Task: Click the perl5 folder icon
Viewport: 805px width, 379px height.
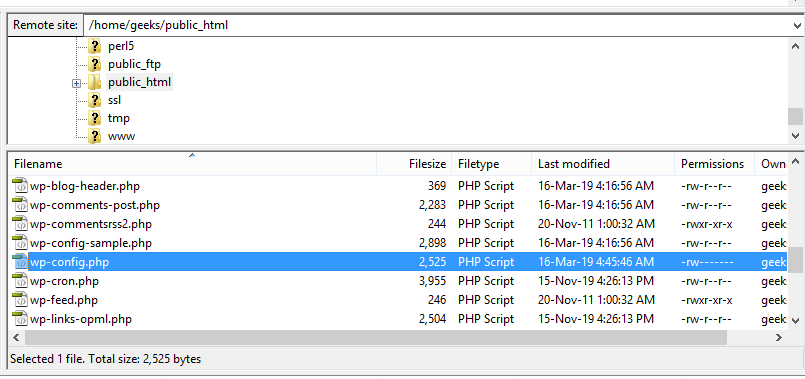Action: coord(94,47)
